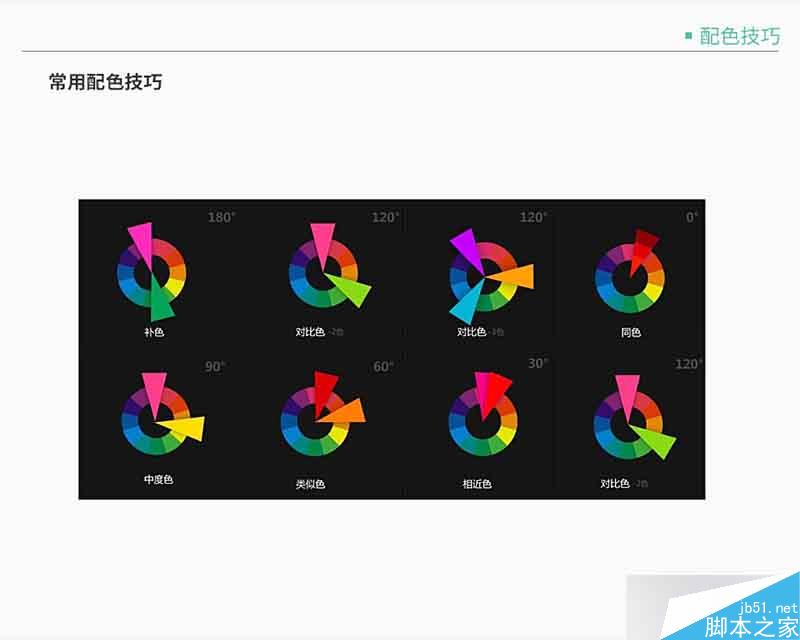Click the 中度色 label
The image size is (800, 640).
click(x=159, y=479)
